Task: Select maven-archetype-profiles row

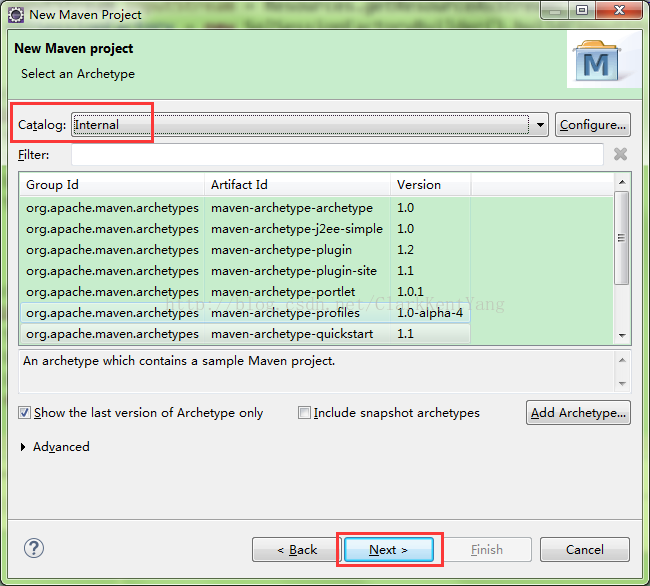Action: (245, 313)
